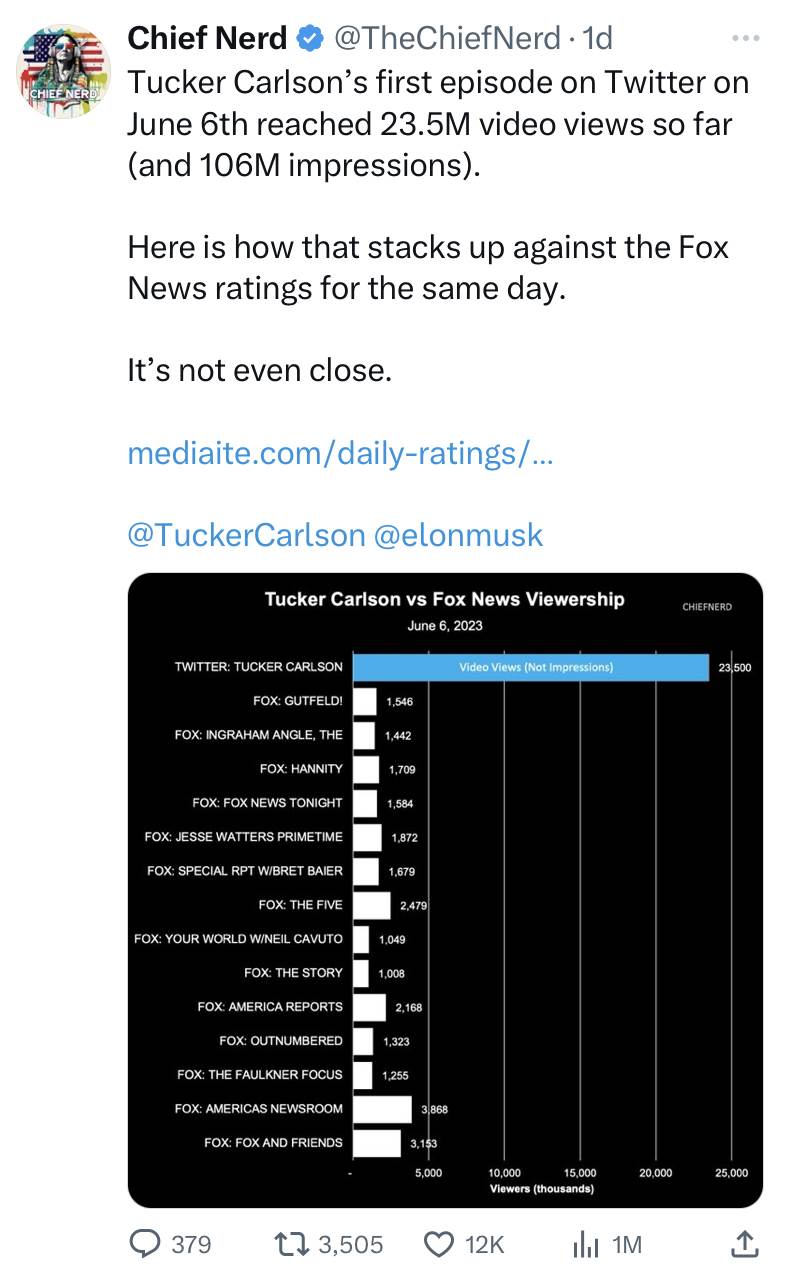The width and height of the screenshot is (804, 1282).
Task: Click the reply speech bubble icon
Action: pyautogui.click(x=147, y=1245)
